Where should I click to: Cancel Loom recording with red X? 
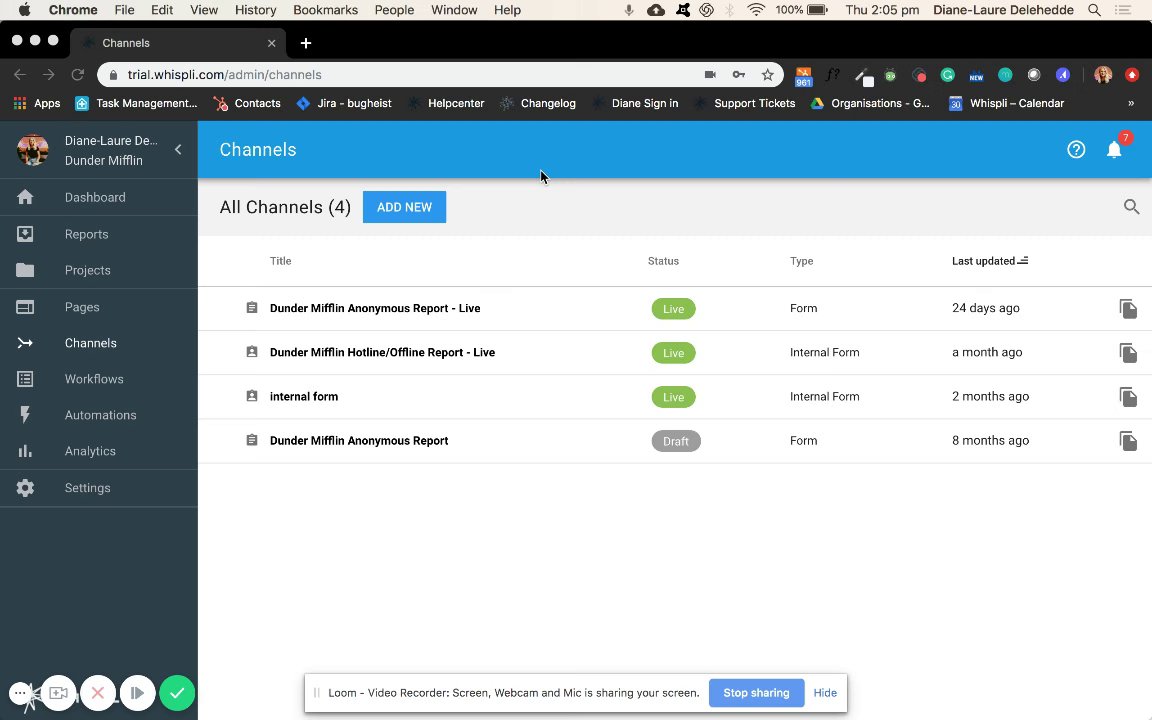[98, 693]
